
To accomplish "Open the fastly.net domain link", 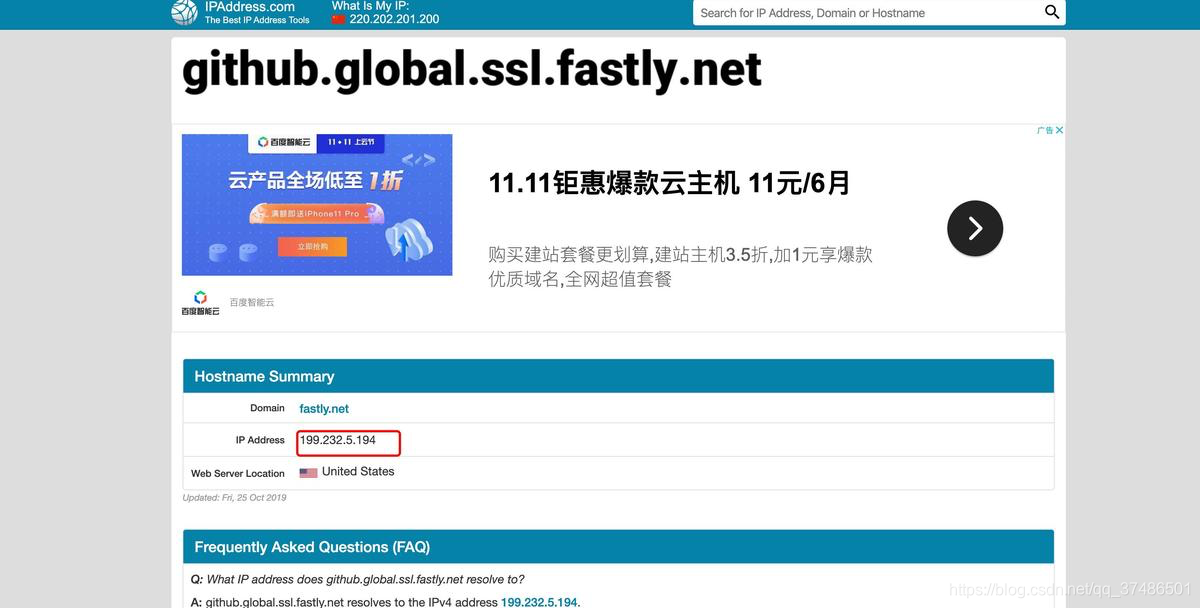I will point(324,409).
